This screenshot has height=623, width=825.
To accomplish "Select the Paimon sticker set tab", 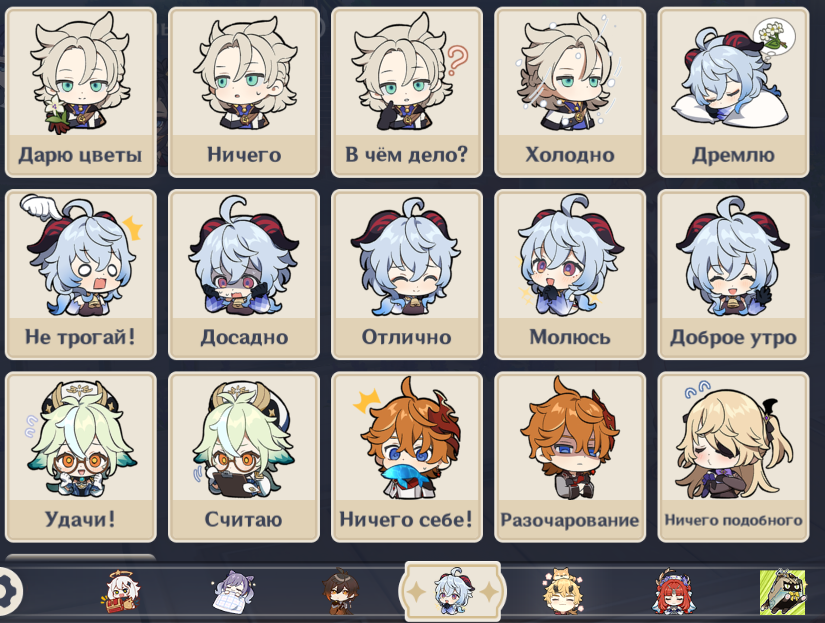I will coord(120,592).
